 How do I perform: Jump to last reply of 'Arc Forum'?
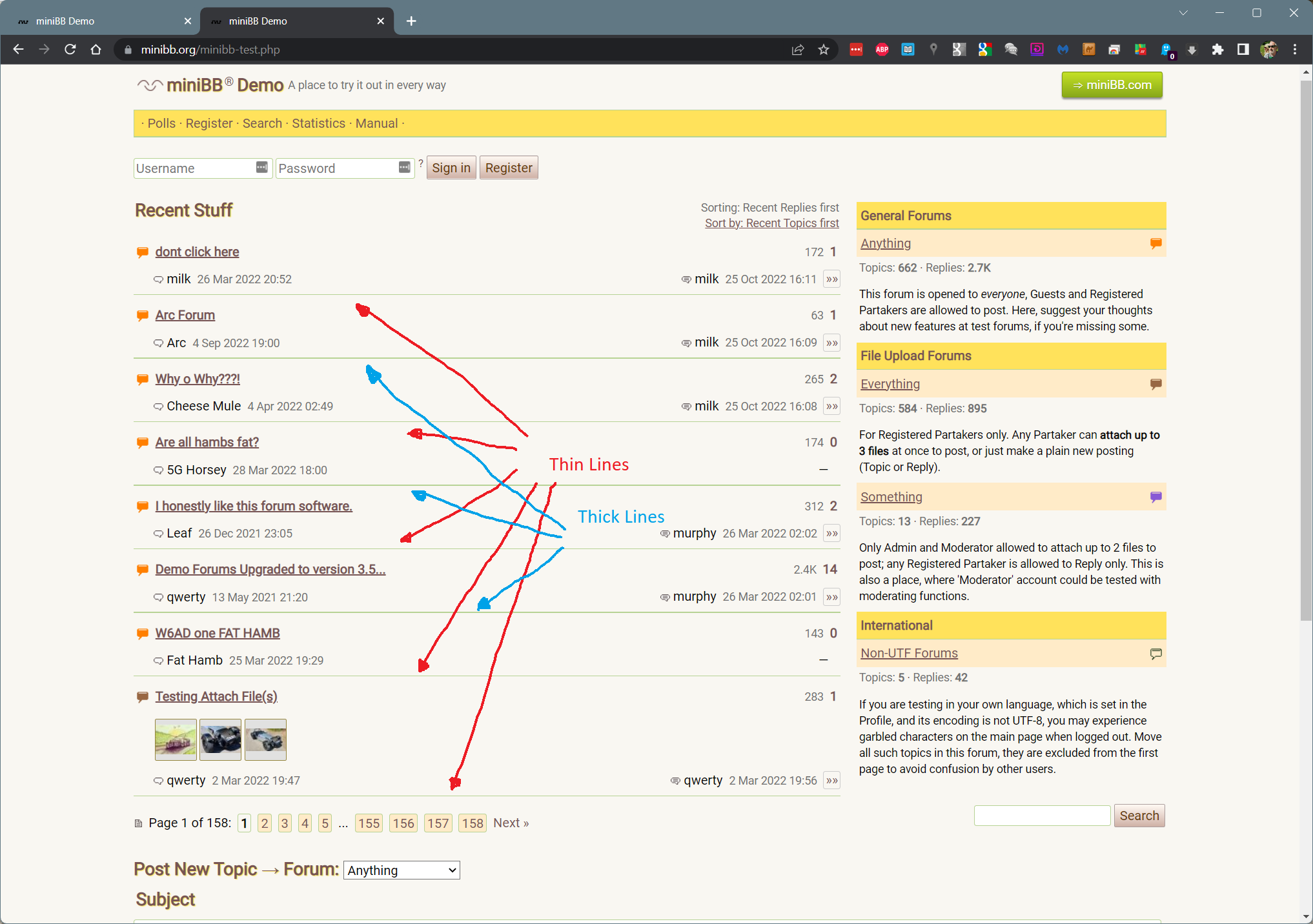tap(832, 343)
